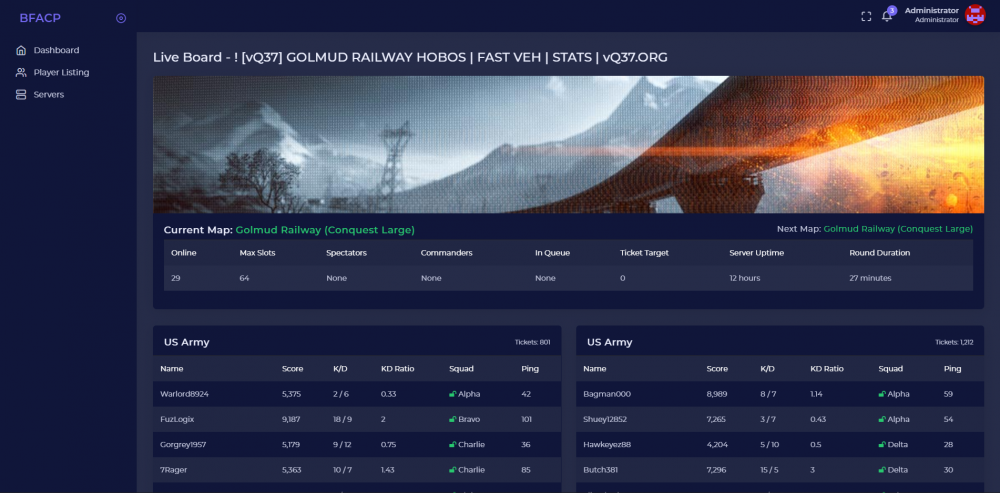This screenshot has width=1000, height=493.
Task: Open notifications bell icon
Action: coord(886,16)
